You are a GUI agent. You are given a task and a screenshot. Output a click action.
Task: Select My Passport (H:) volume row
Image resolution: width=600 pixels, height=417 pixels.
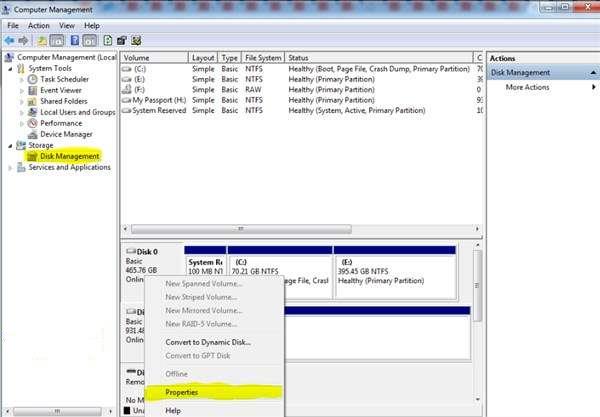click(153, 100)
